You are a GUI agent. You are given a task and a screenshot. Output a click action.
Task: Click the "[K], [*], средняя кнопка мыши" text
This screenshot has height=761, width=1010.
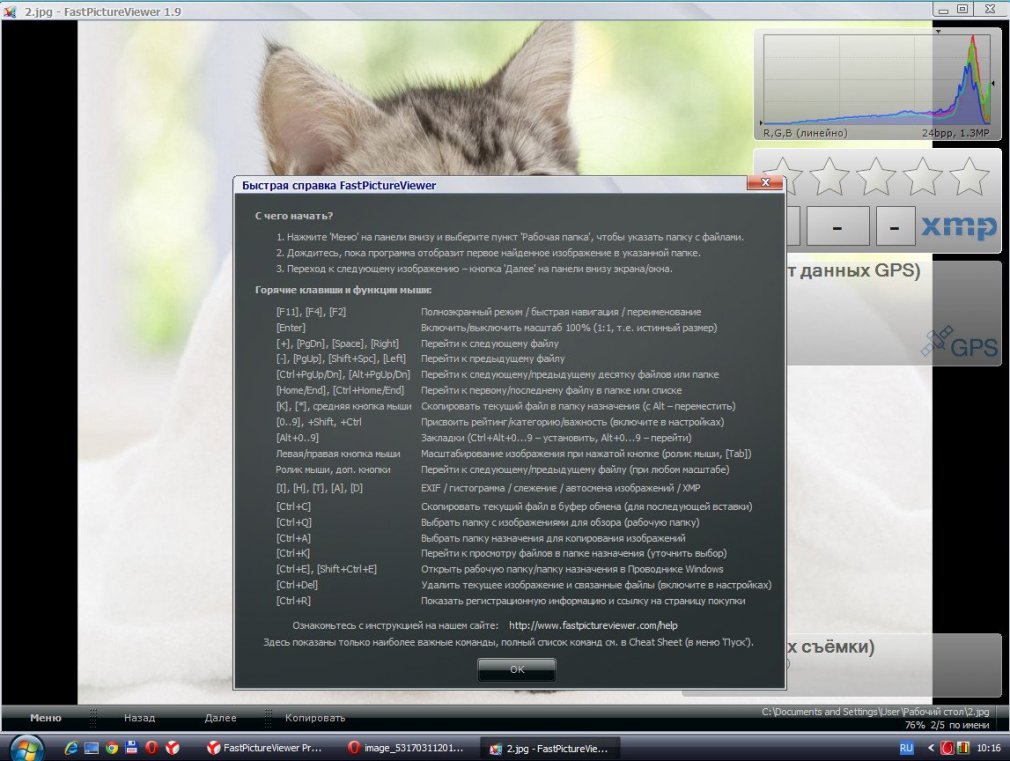tap(343, 406)
